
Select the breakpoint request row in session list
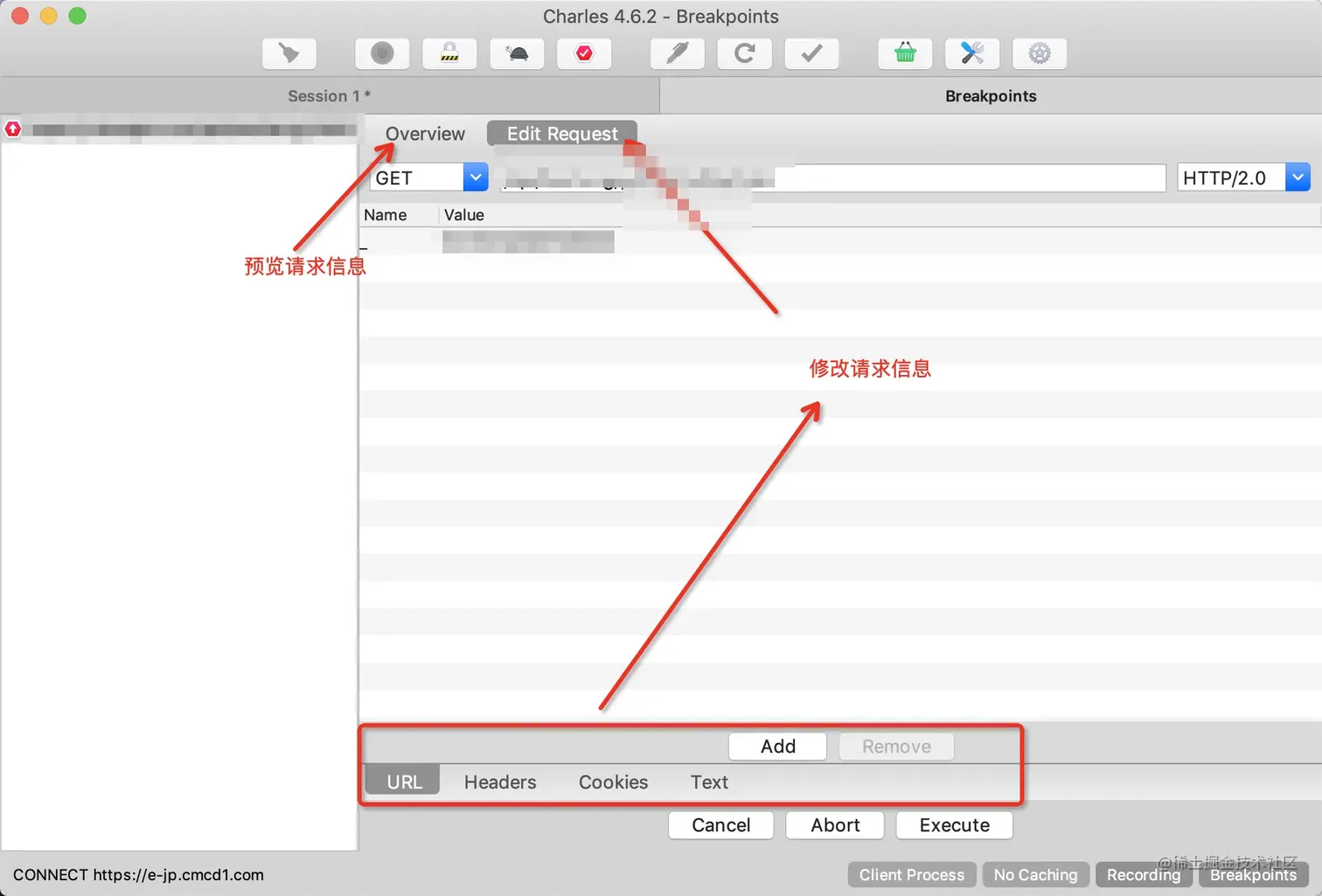point(179,130)
